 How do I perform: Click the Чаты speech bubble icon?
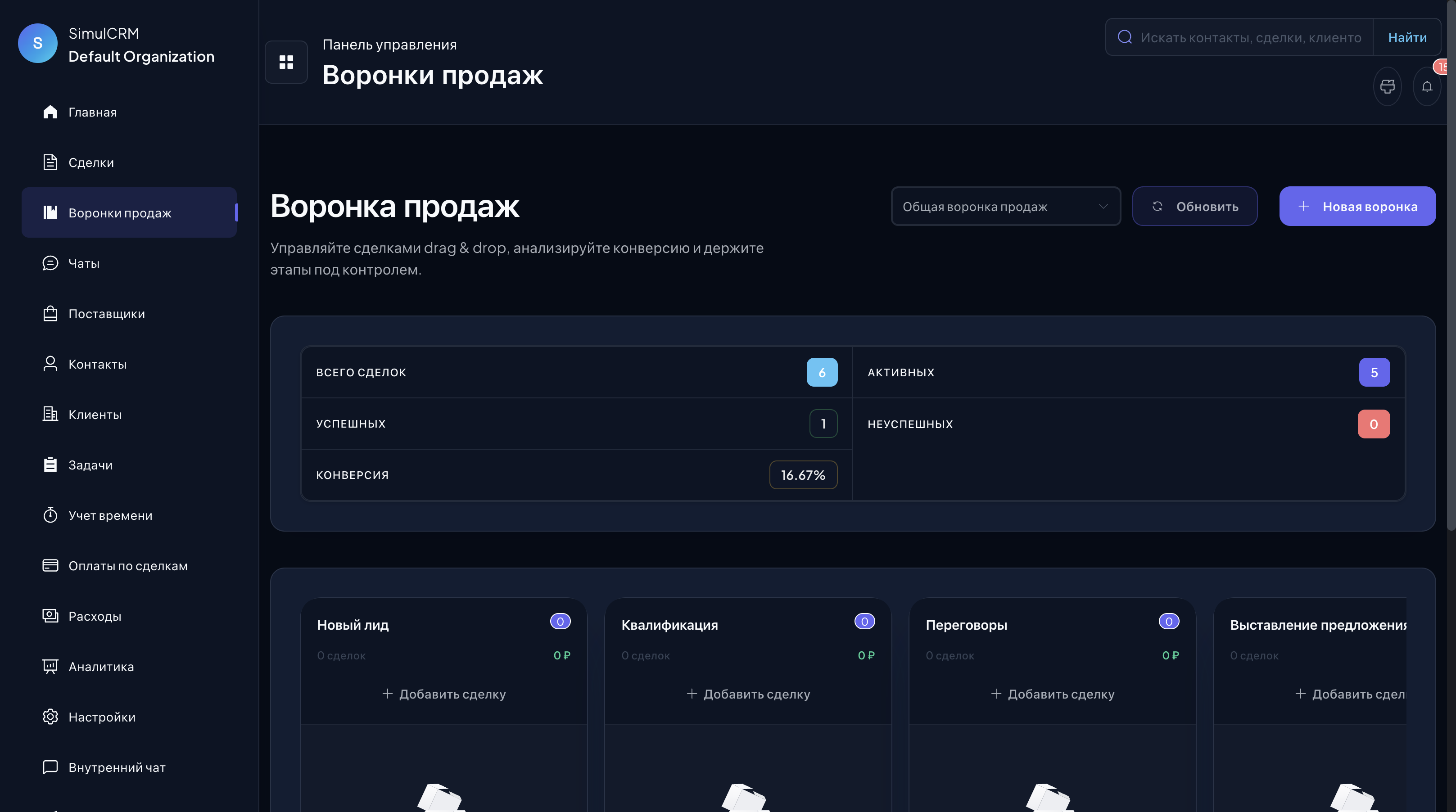(50, 263)
